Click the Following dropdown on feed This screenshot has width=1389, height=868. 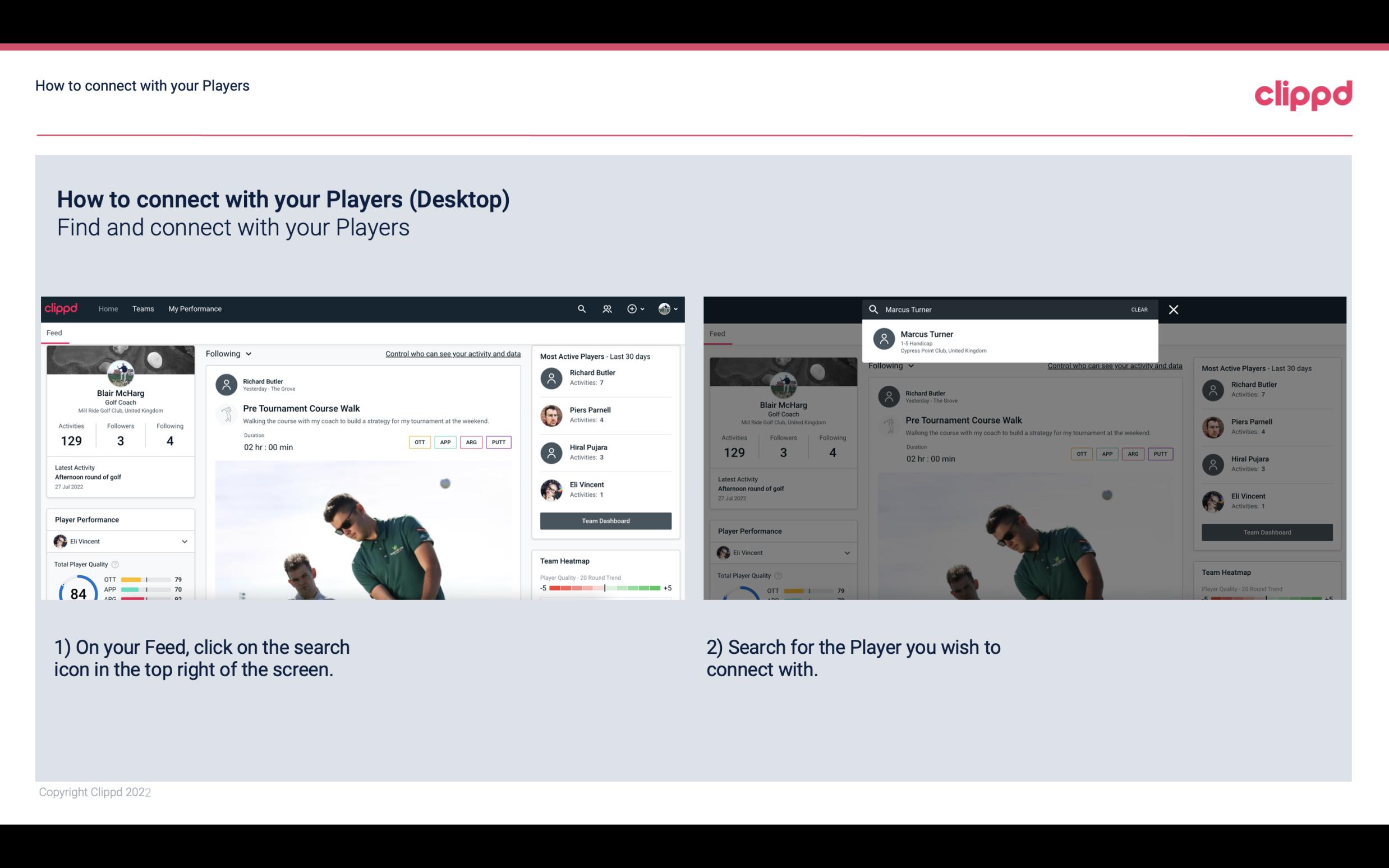point(228,353)
